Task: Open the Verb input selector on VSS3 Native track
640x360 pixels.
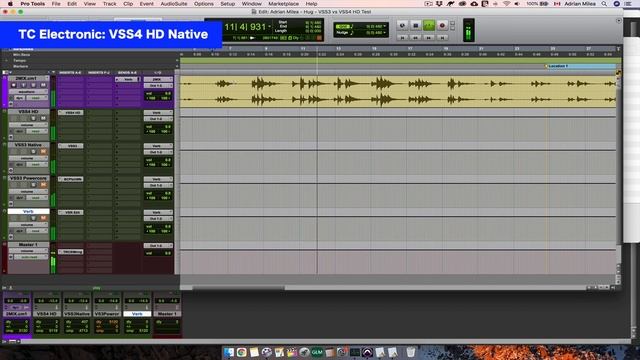Action: [x=158, y=146]
